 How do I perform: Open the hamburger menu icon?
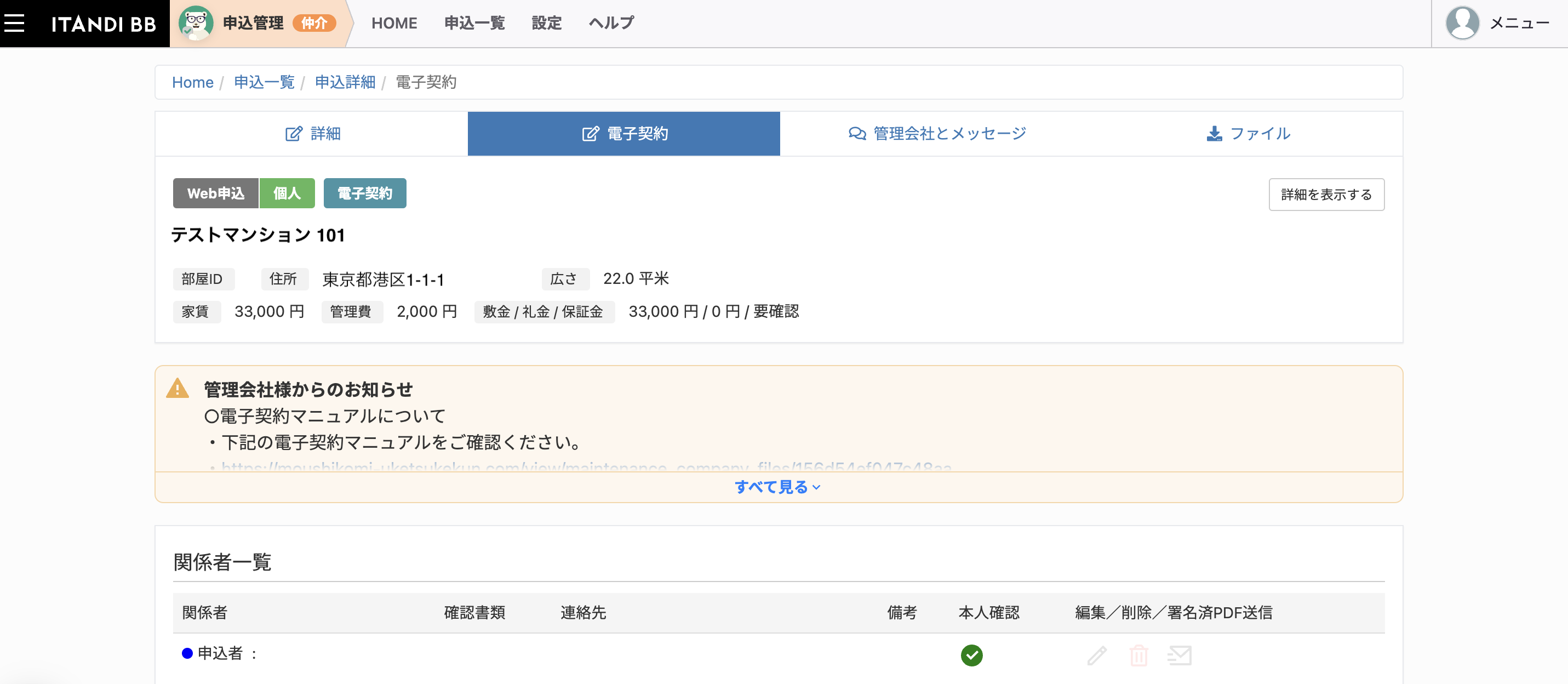tap(14, 23)
